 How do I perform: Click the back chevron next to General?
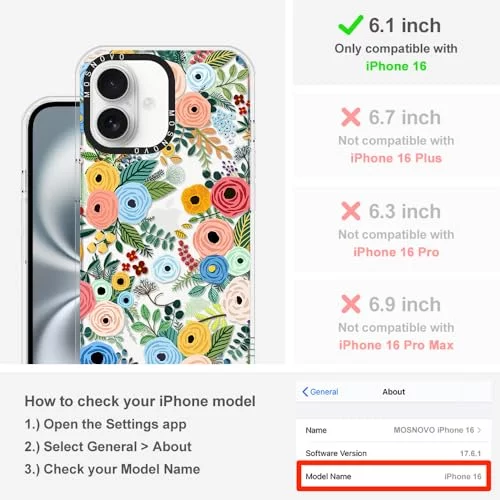point(305,392)
